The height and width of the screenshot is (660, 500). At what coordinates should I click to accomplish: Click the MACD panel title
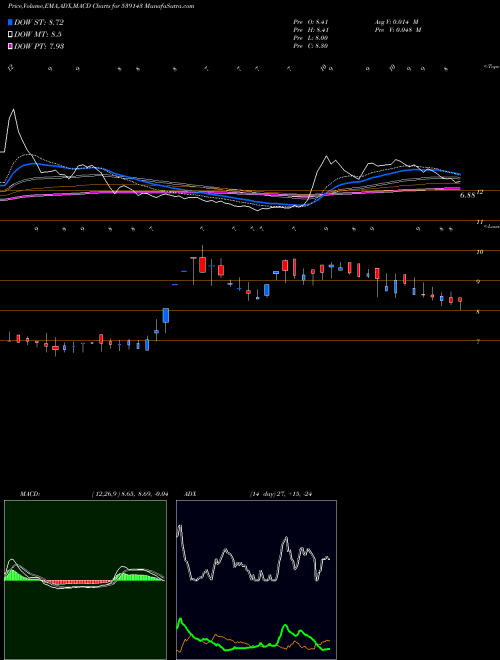tap(29, 494)
